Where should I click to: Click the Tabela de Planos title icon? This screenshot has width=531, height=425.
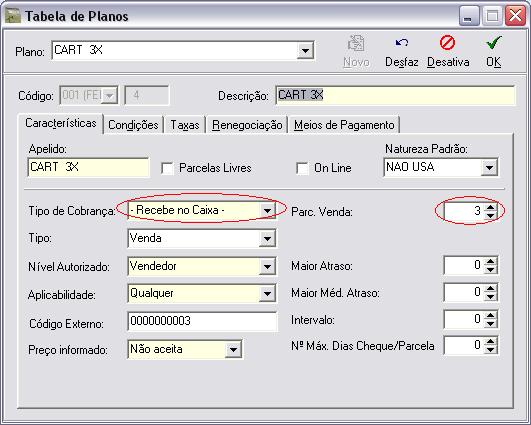(13, 16)
